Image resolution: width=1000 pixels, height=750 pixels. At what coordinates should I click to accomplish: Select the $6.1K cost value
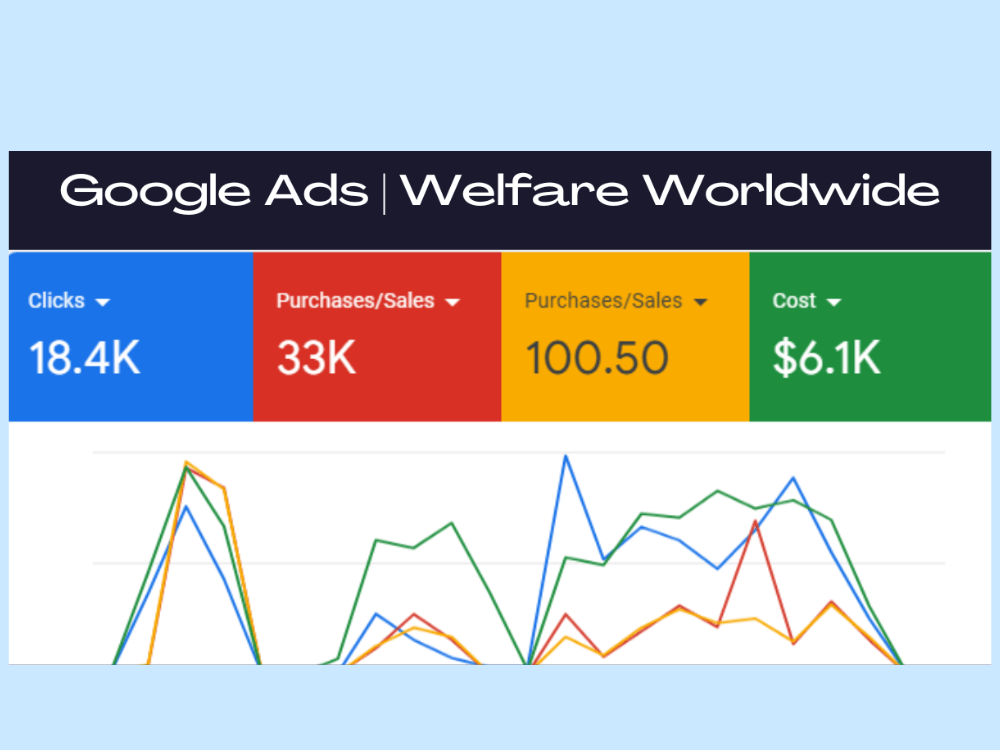coord(827,358)
